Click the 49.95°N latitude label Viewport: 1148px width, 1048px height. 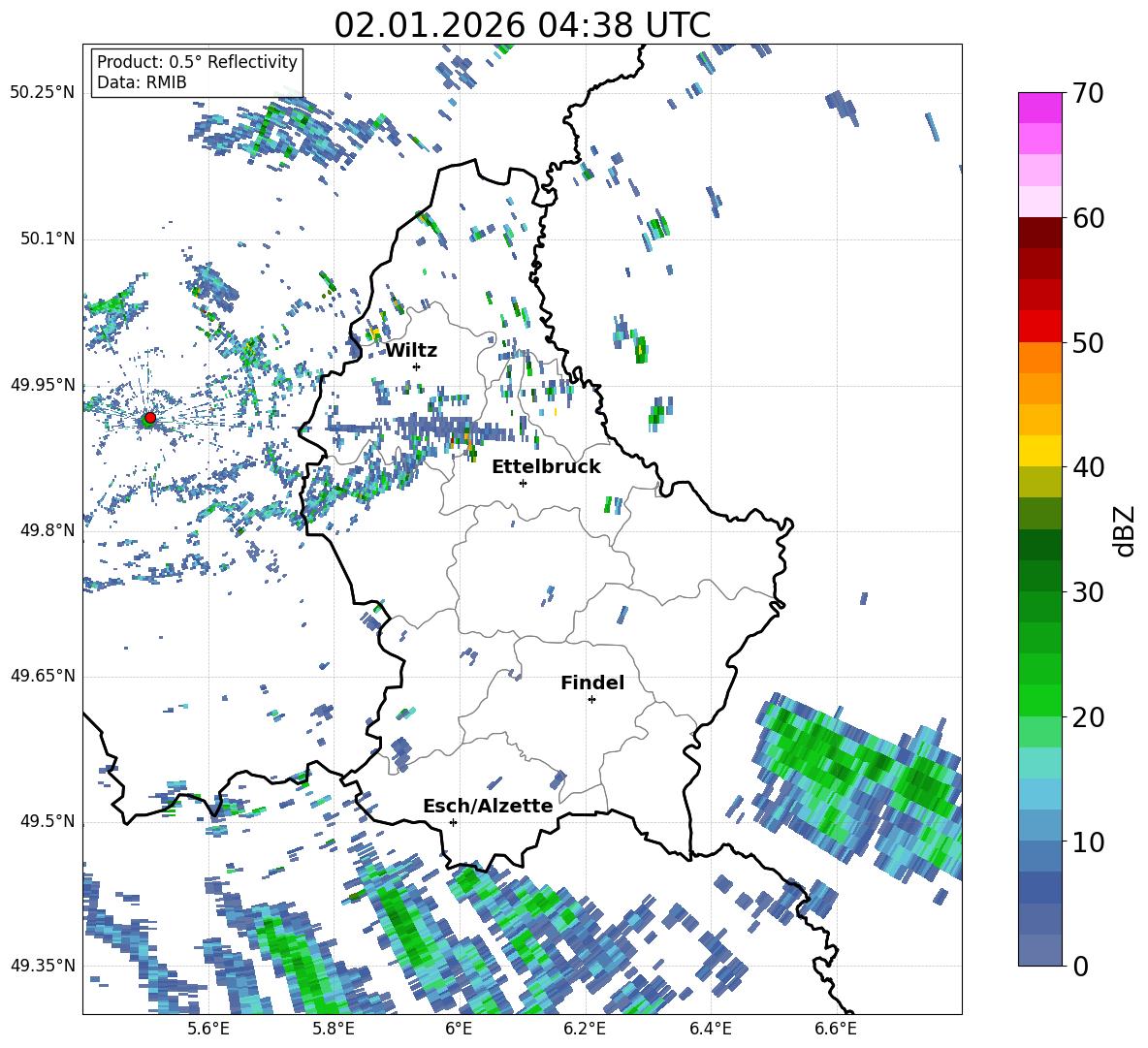pyautogui.click(x=43, y=385)
